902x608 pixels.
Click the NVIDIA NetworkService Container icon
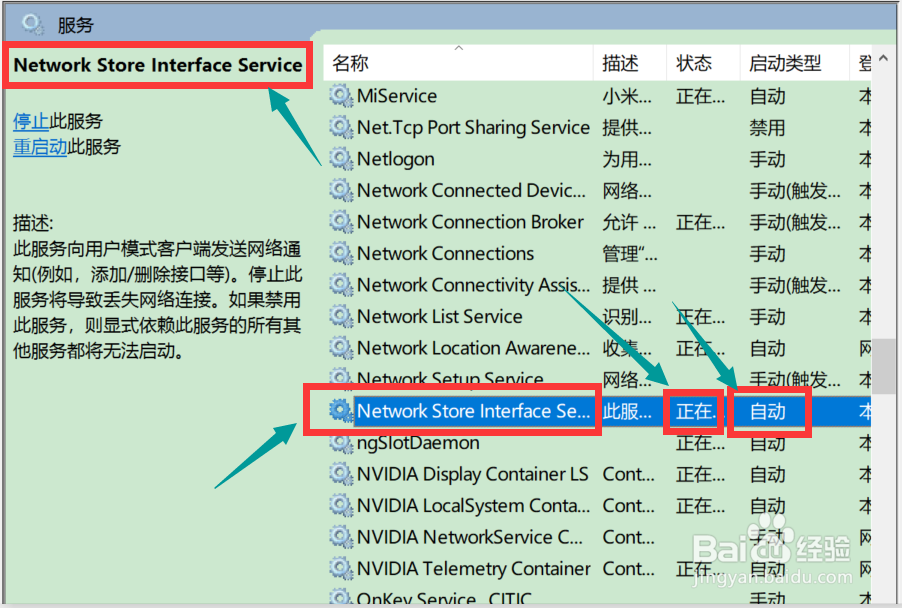point(340,537)
